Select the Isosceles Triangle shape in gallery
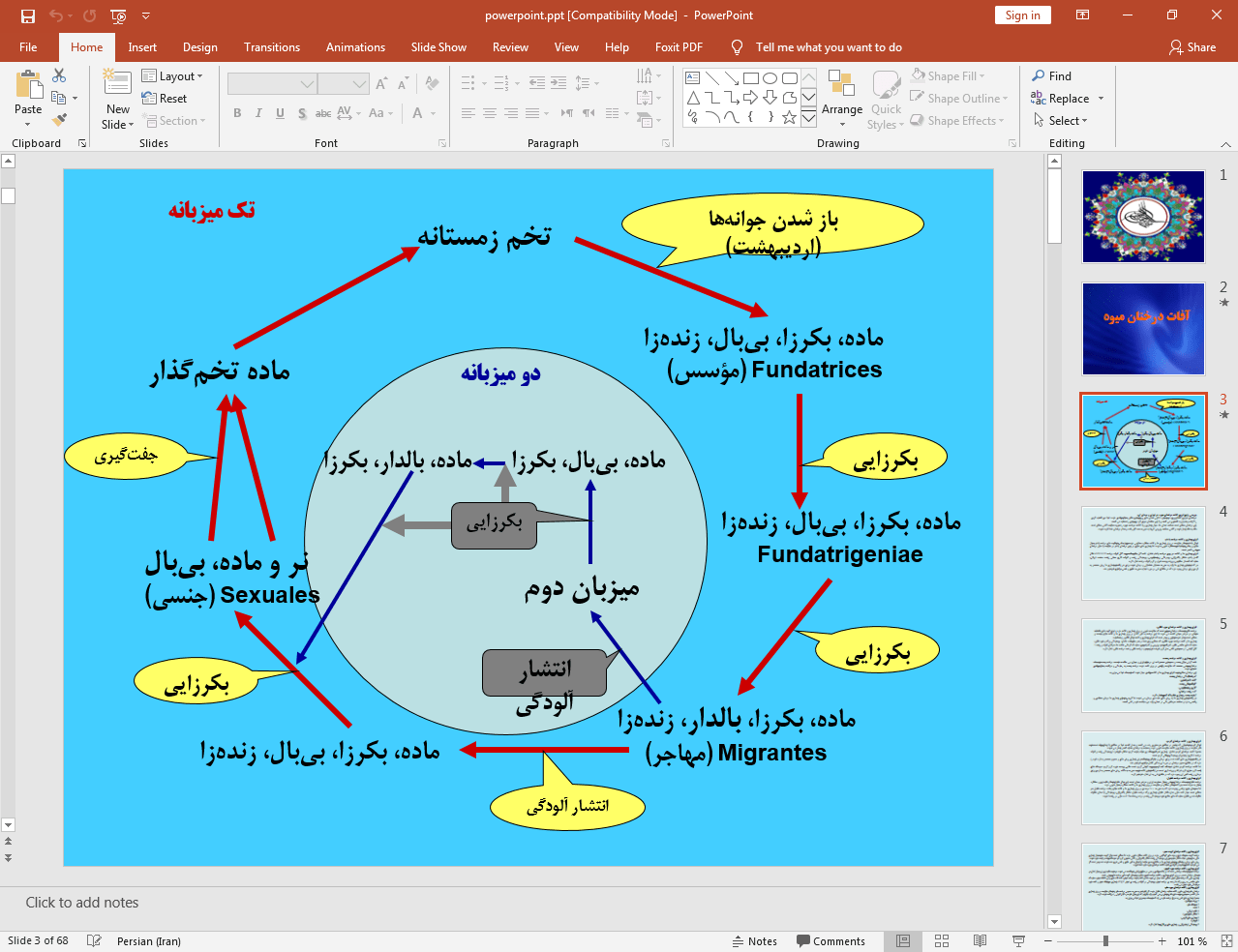The width and height of the screenshot is (1238, 952). point(693,98)
